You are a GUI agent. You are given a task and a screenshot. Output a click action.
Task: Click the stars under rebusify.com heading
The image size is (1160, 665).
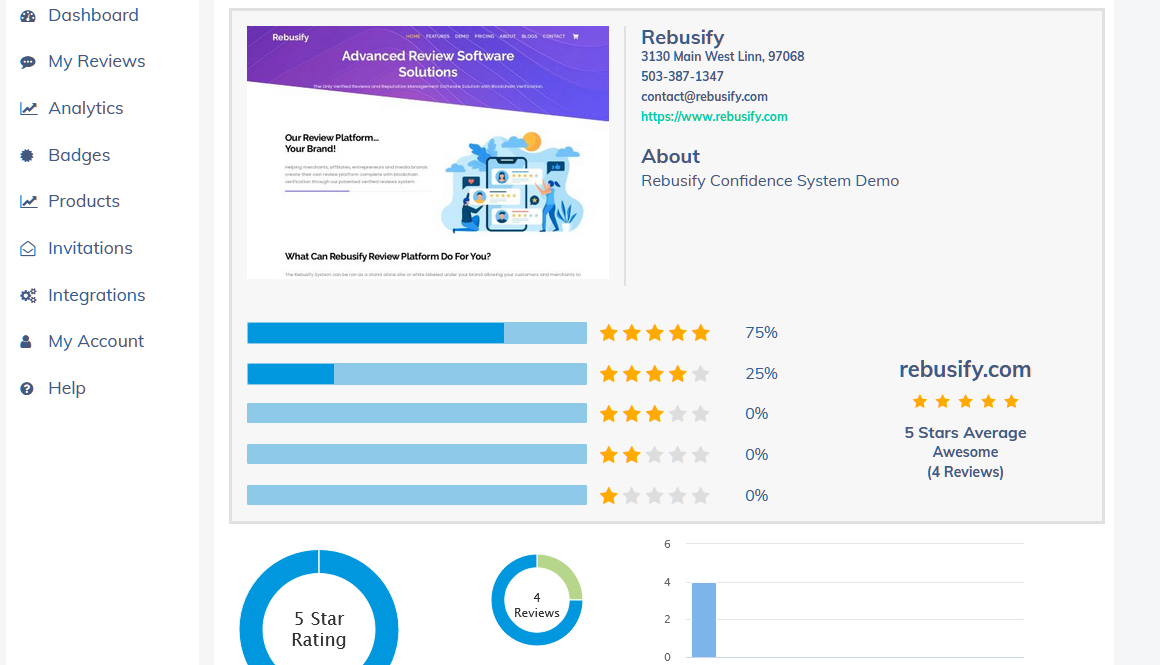965,402
